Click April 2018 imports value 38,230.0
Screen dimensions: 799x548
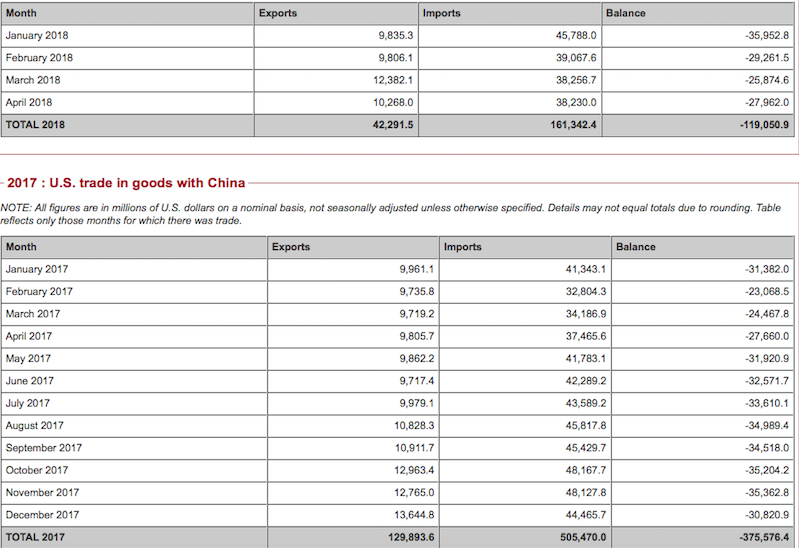[x=576, y=102]
